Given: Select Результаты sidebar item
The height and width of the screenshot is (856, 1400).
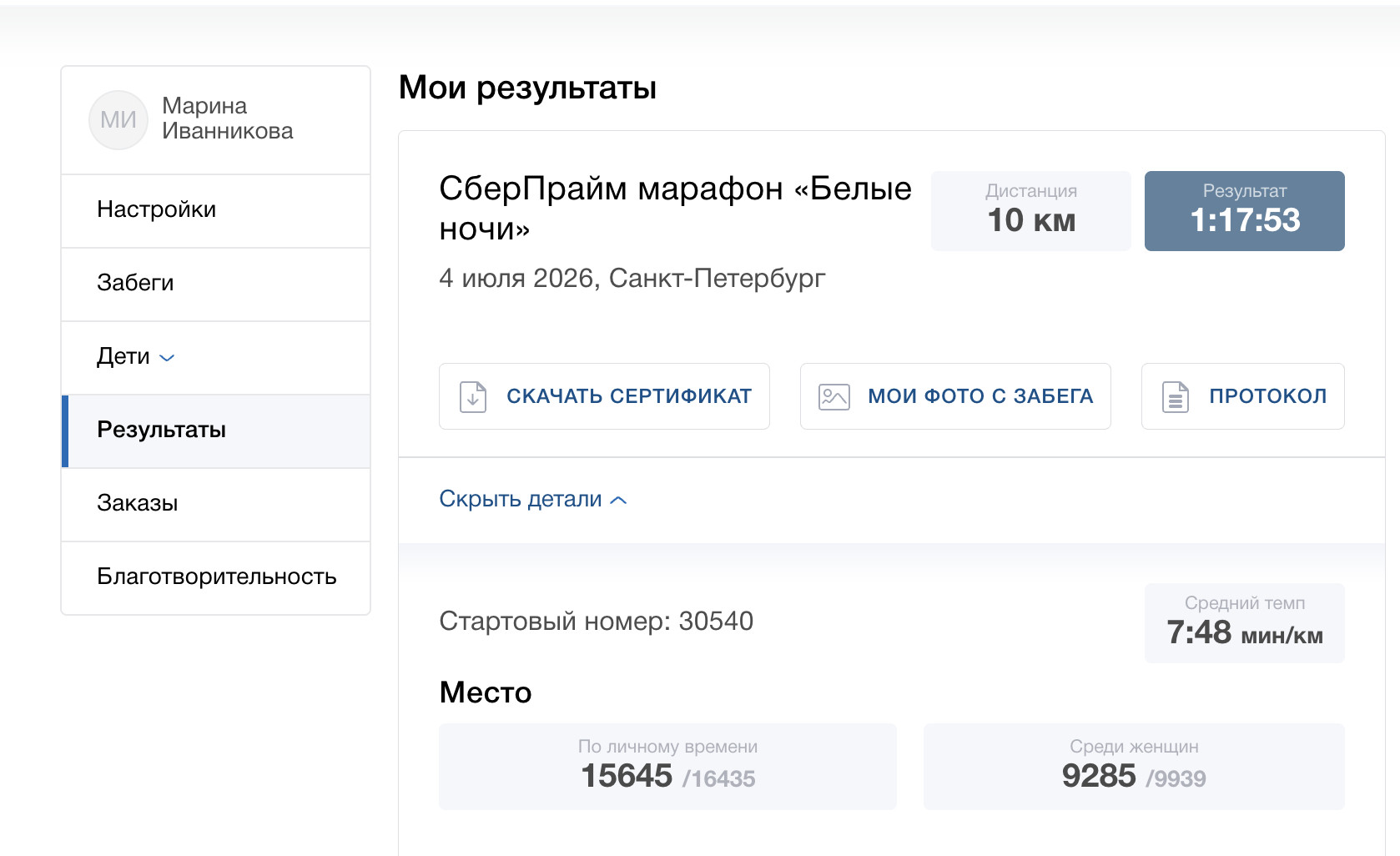Looking at the screenshot, I should [x=216, y=431].
